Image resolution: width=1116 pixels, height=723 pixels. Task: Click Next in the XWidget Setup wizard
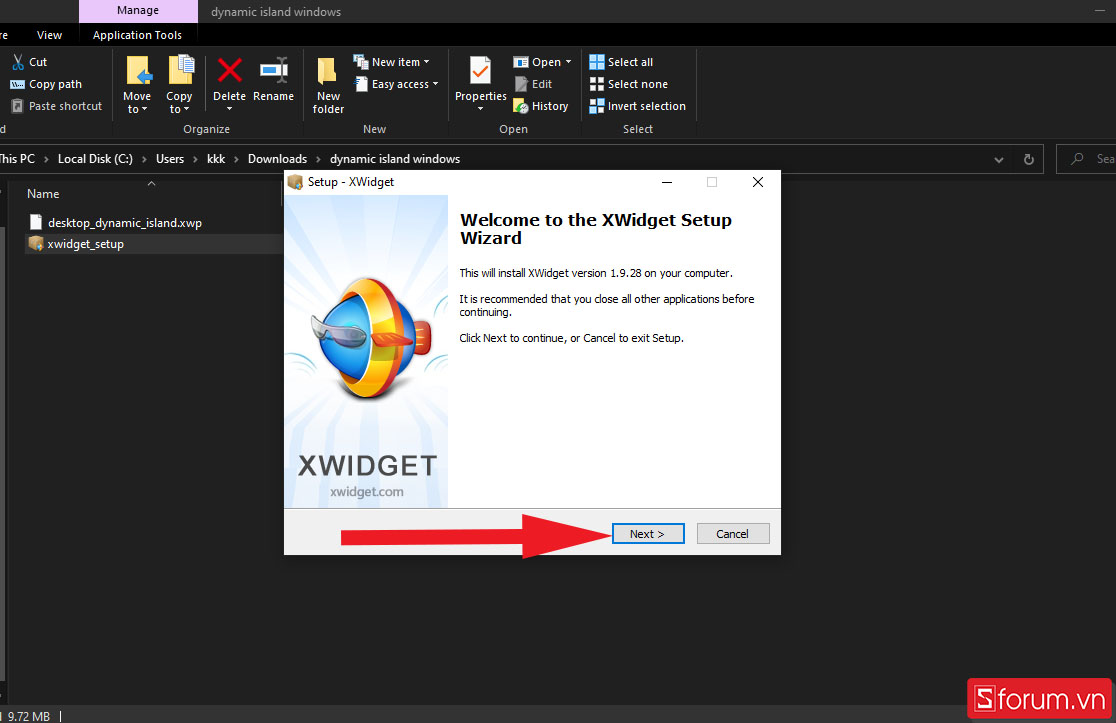point(648,534)
